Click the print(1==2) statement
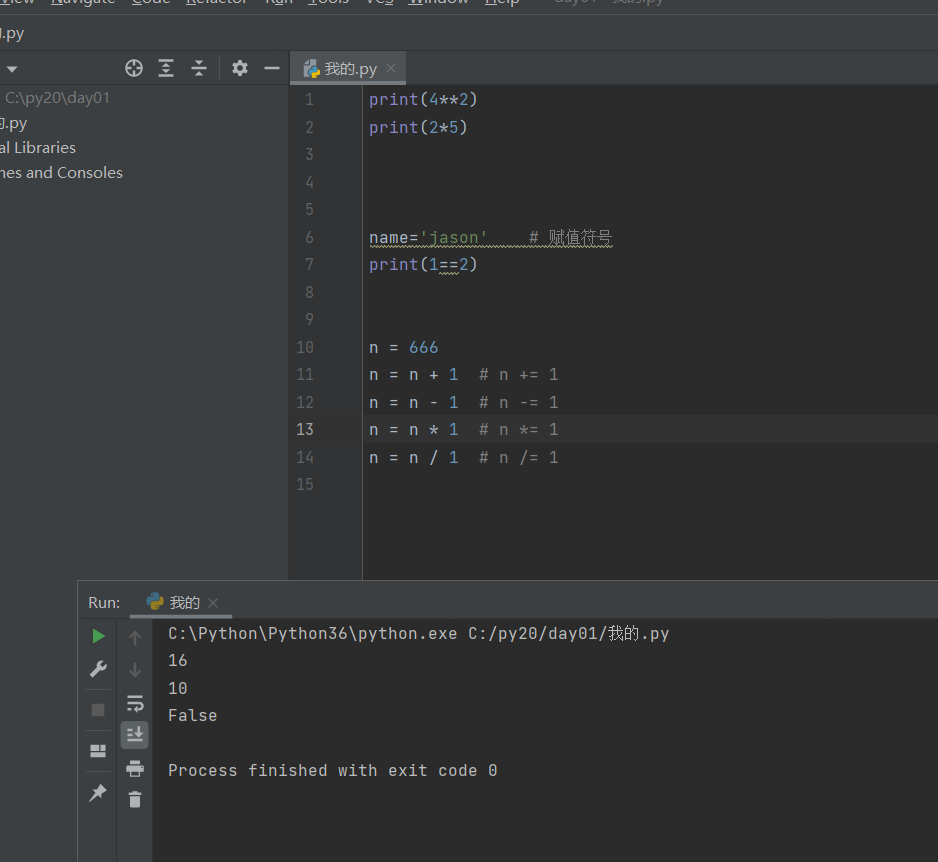This screenshot has width=938, height=862. (423, 264)
